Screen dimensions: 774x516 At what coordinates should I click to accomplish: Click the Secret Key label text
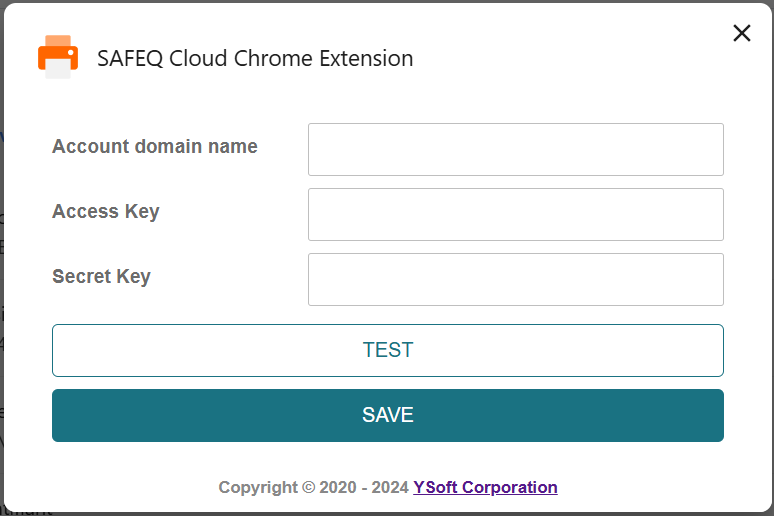(x=102, y=277)
